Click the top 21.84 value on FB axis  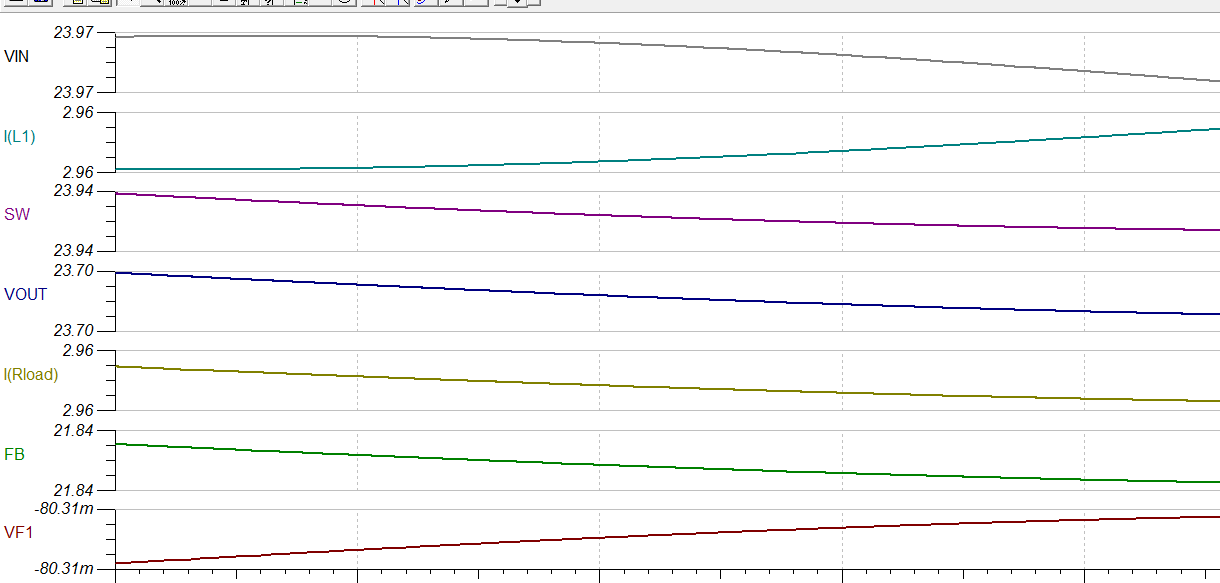pyautogui.click(x=74, y=430)
